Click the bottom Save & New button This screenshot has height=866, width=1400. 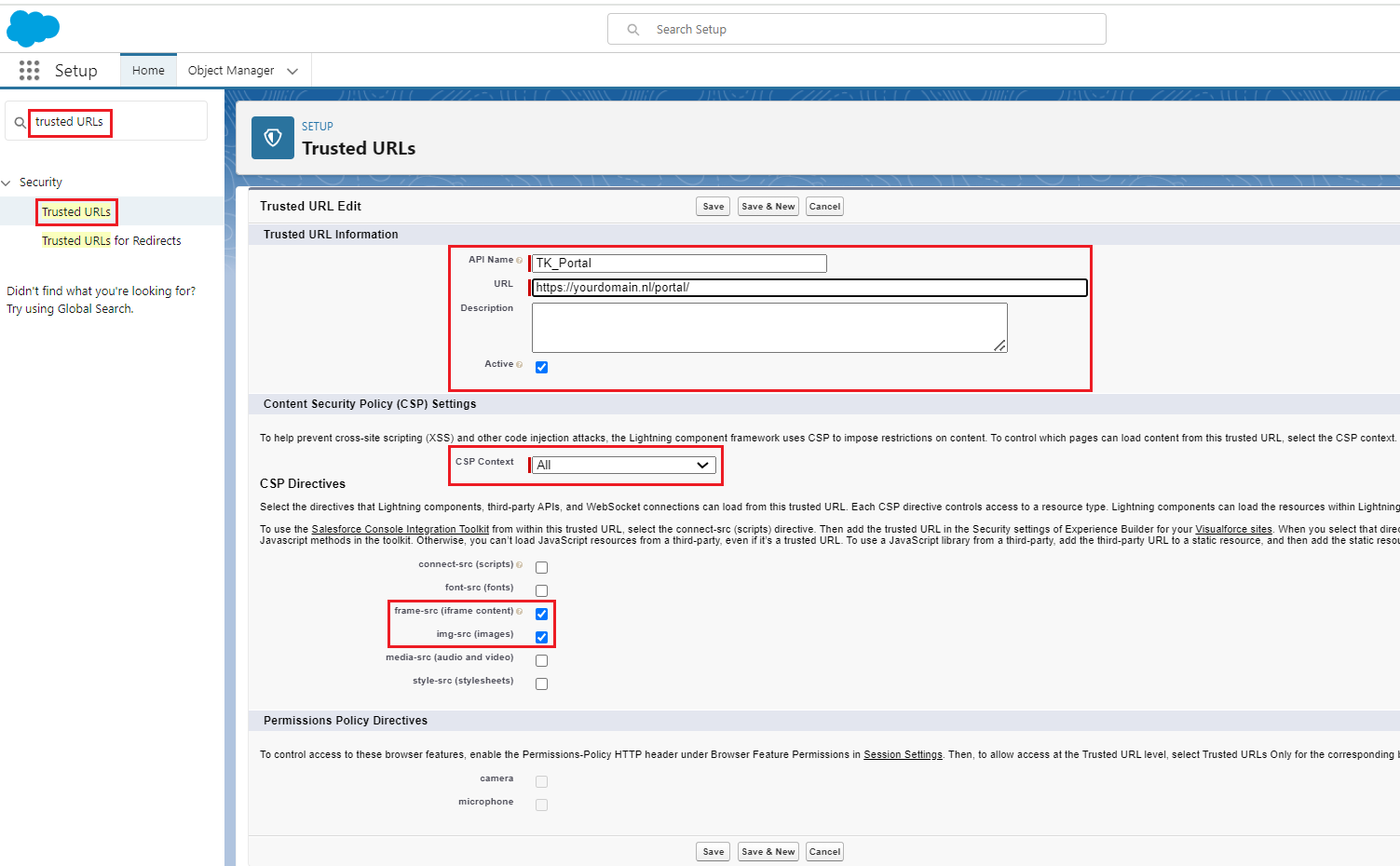[768, 852]
